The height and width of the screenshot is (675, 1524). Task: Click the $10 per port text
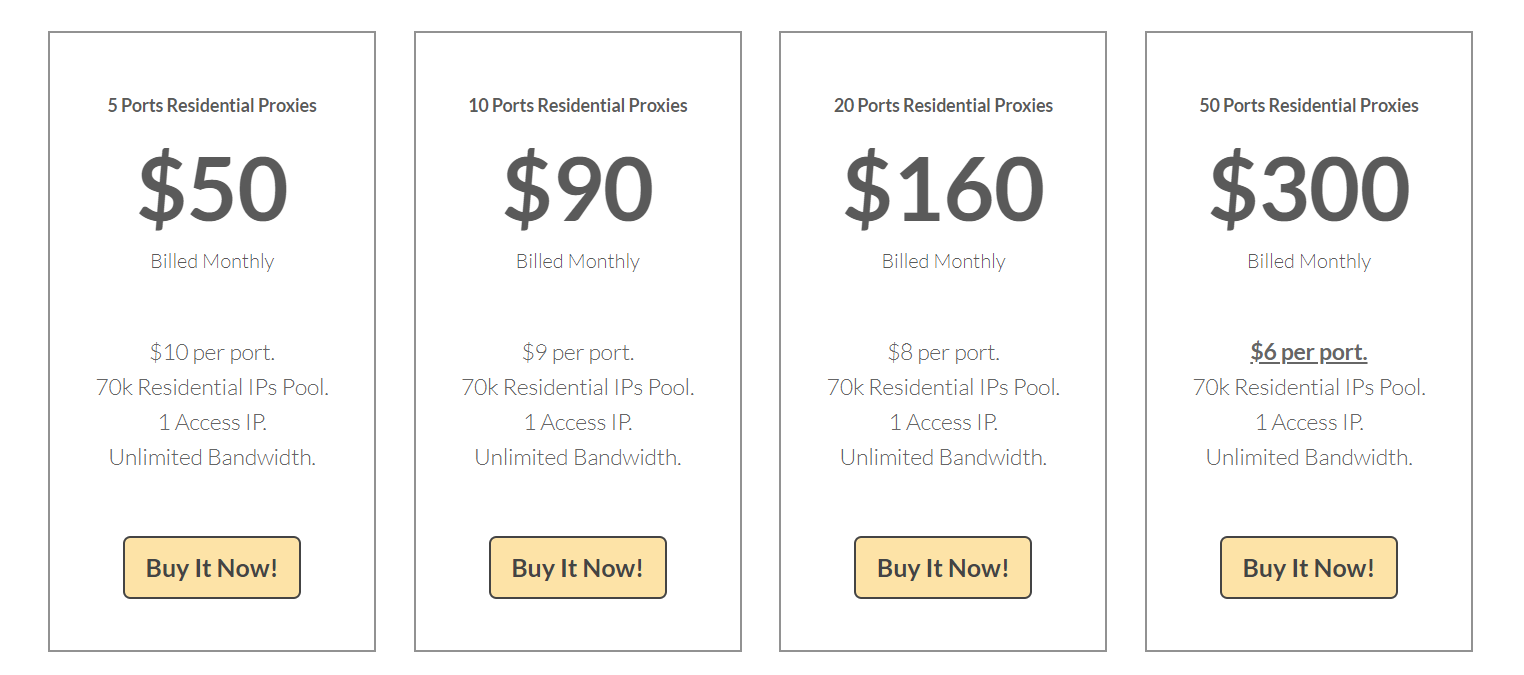coord(212,352)
